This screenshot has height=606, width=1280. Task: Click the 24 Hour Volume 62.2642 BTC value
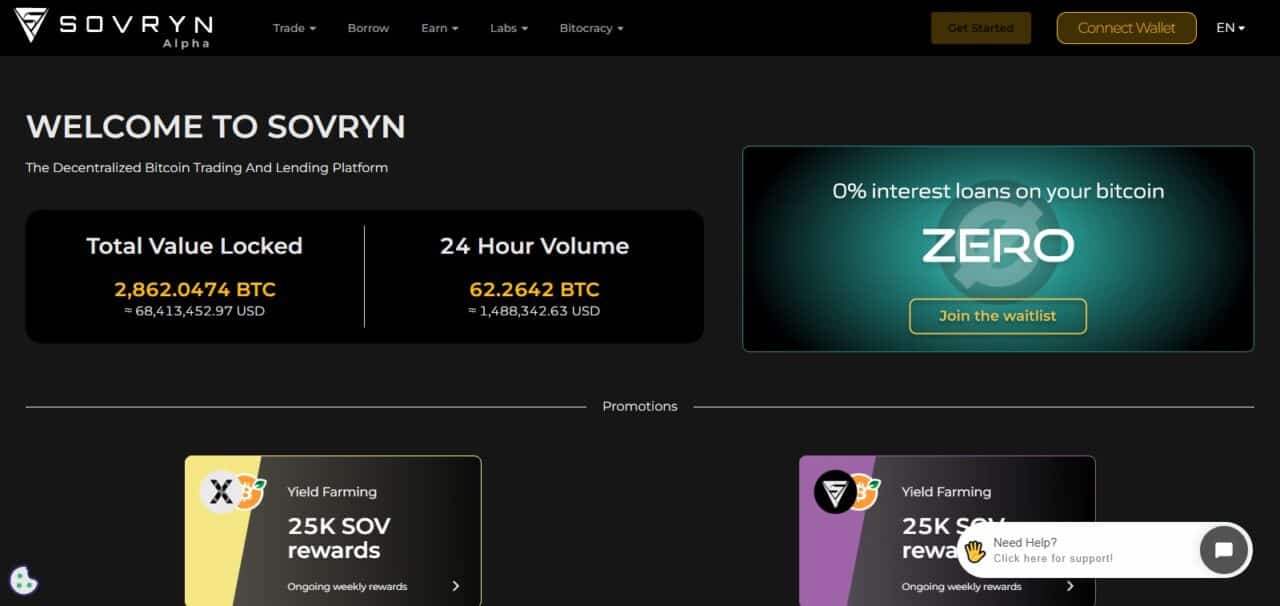[x=534, y=290]
